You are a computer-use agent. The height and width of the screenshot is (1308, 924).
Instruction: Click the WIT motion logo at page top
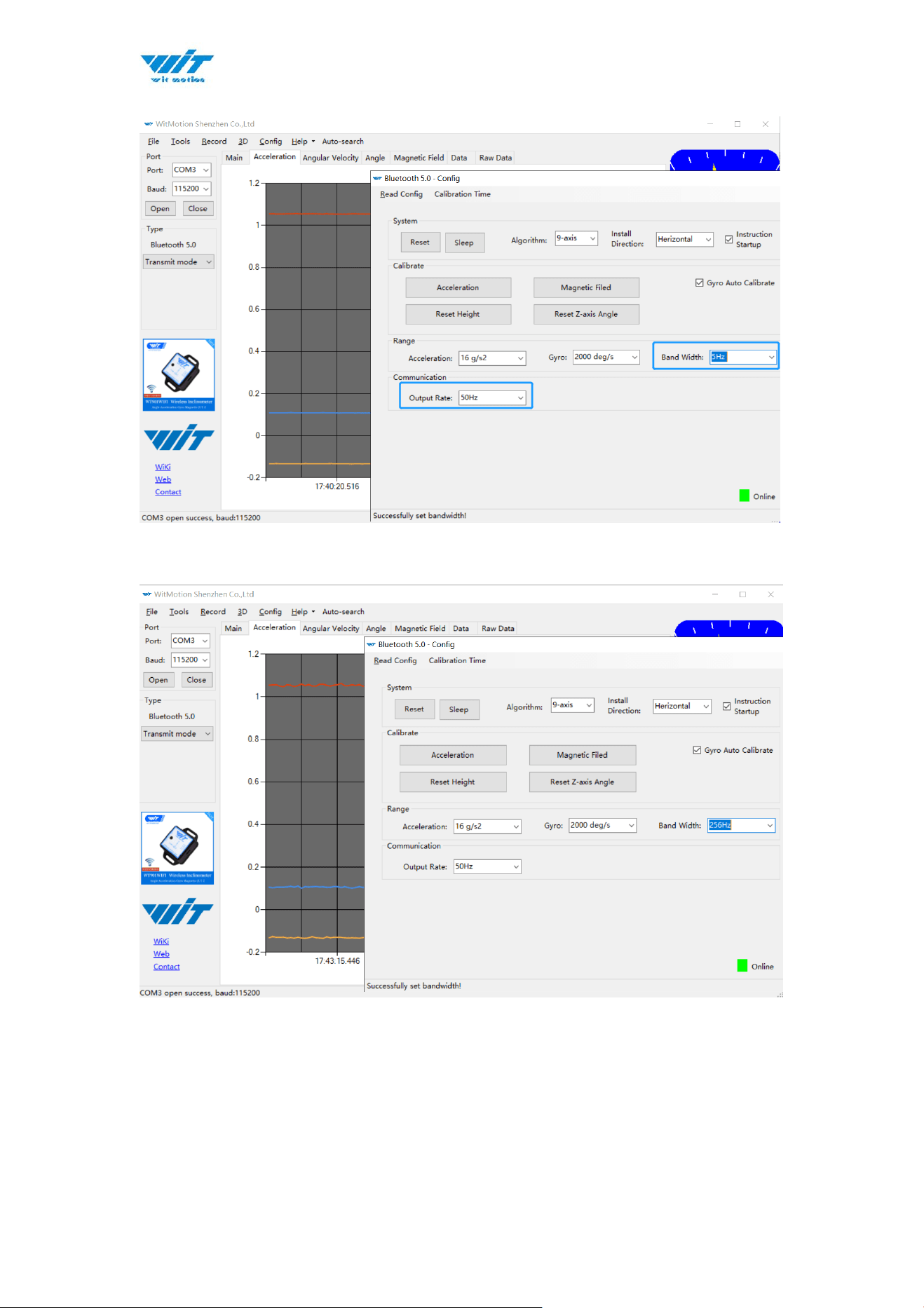point(177,66)
